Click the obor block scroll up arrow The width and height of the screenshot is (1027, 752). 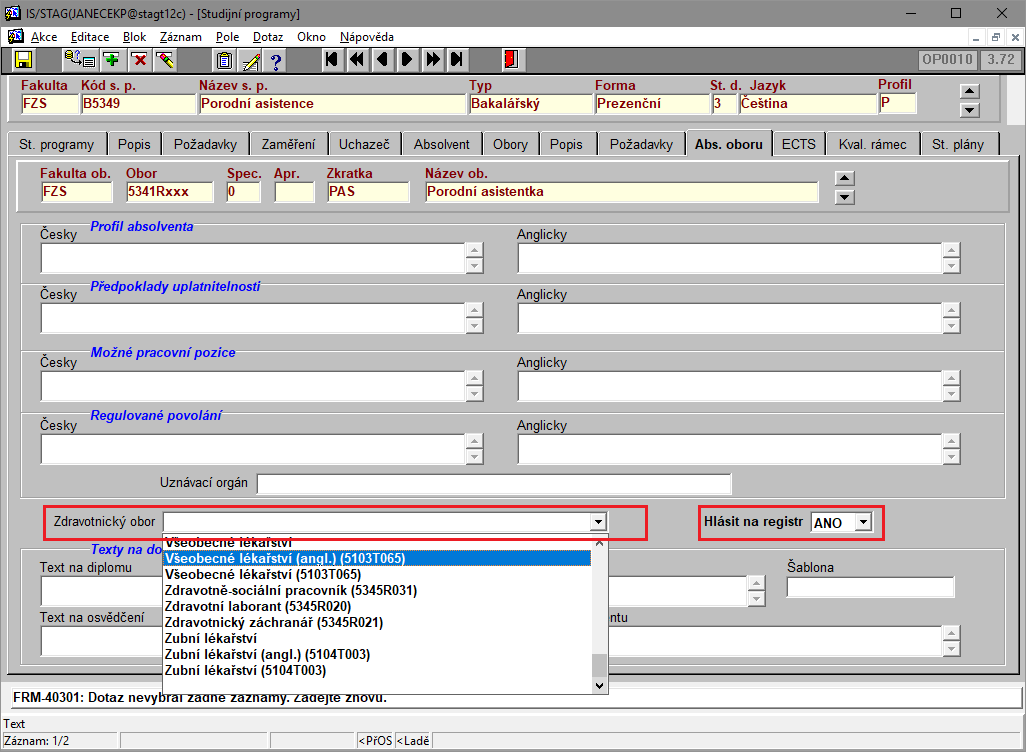845,178
